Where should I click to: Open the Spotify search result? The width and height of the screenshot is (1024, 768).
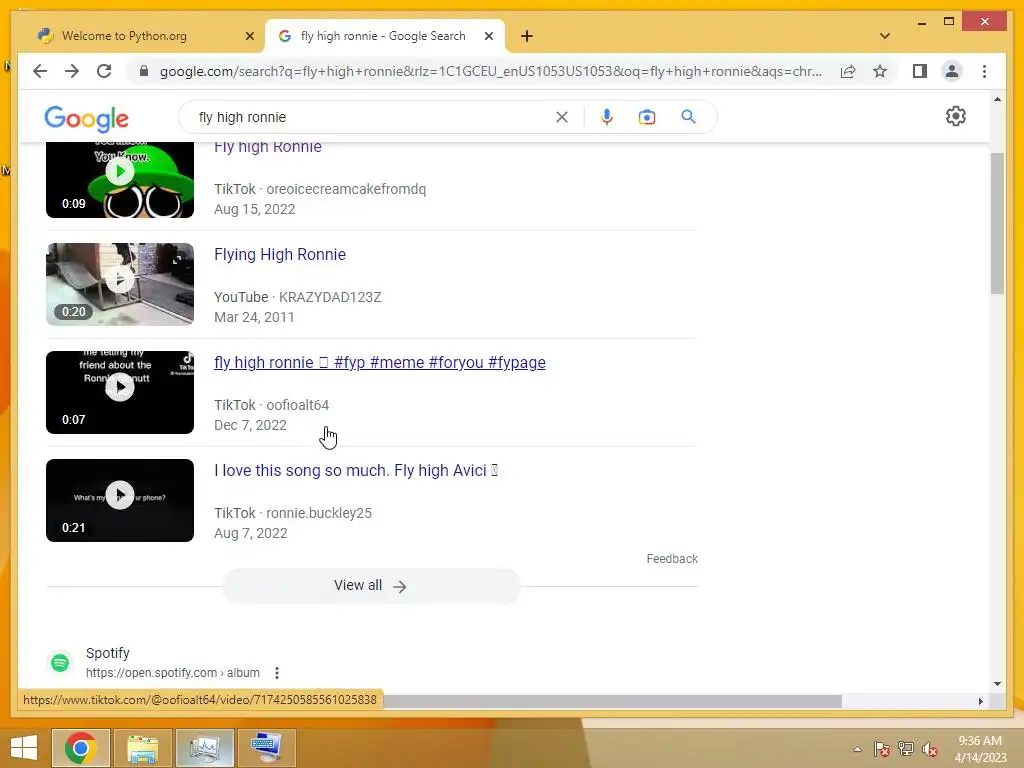tap(108, 653)
